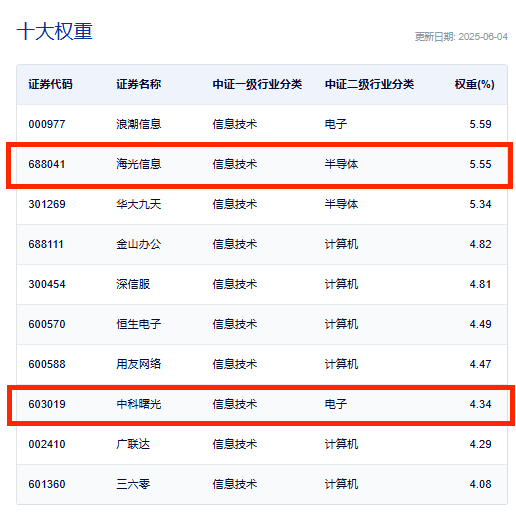Click the 中证二级行业分类 column header

[x=369, y=84]
